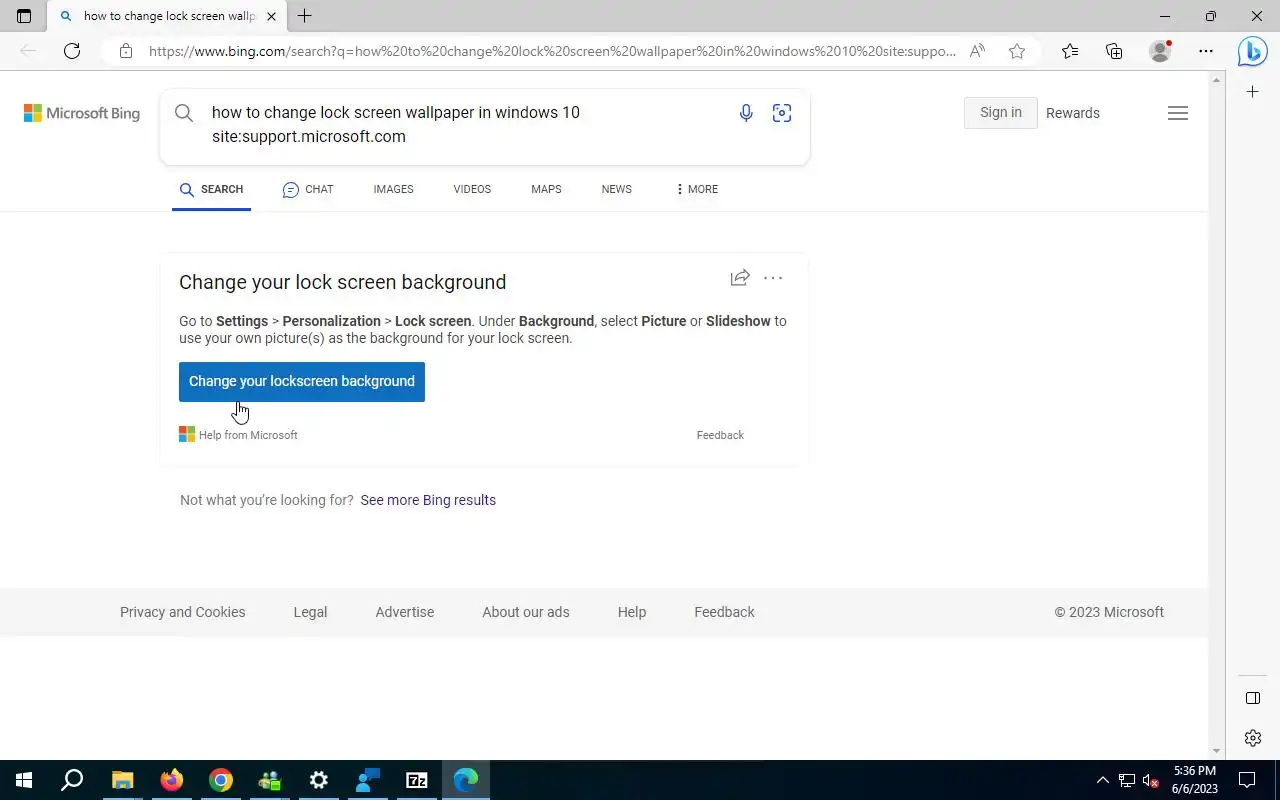Click the address bar URL

551,51
